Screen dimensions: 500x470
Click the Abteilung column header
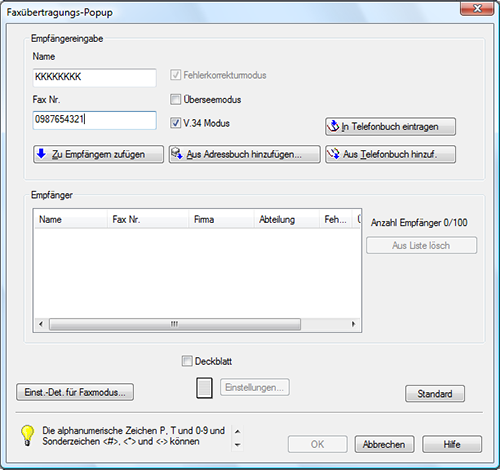(x=287, y=219)
